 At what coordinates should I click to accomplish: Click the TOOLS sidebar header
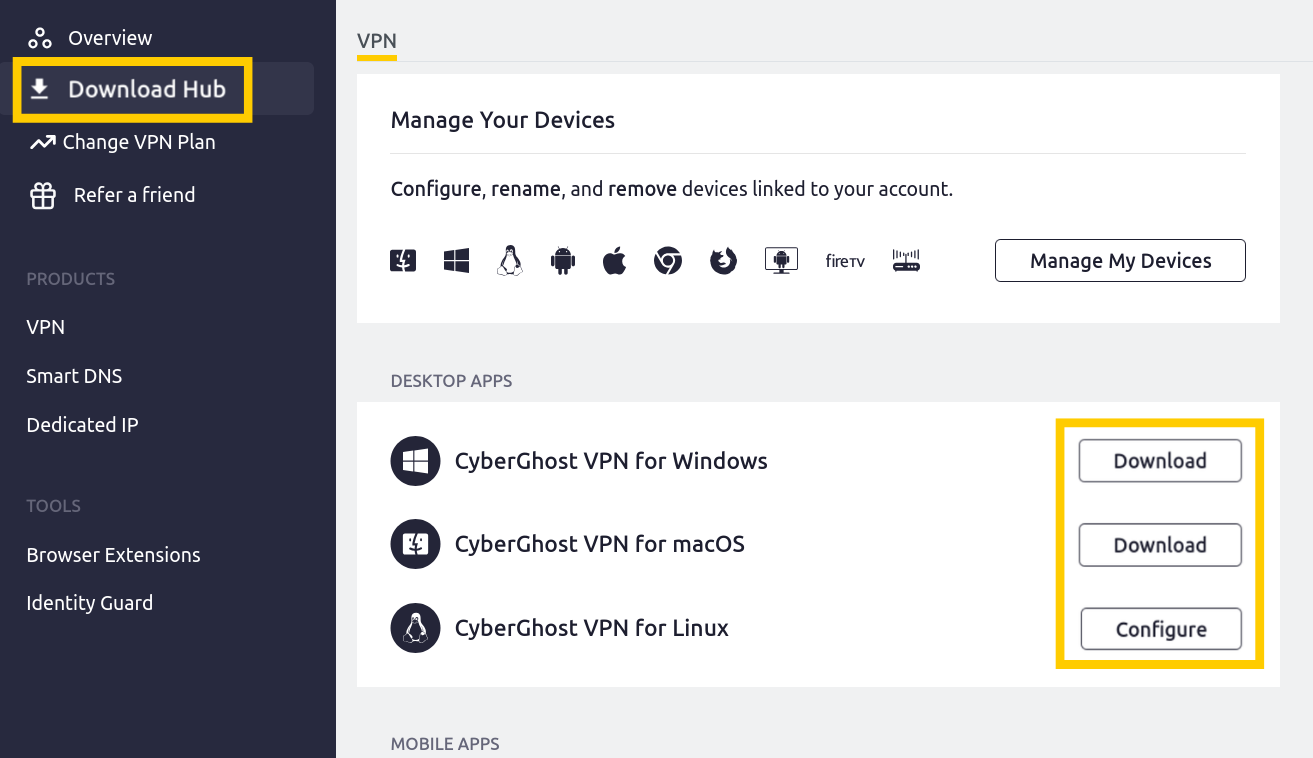(x=54, y=506)
